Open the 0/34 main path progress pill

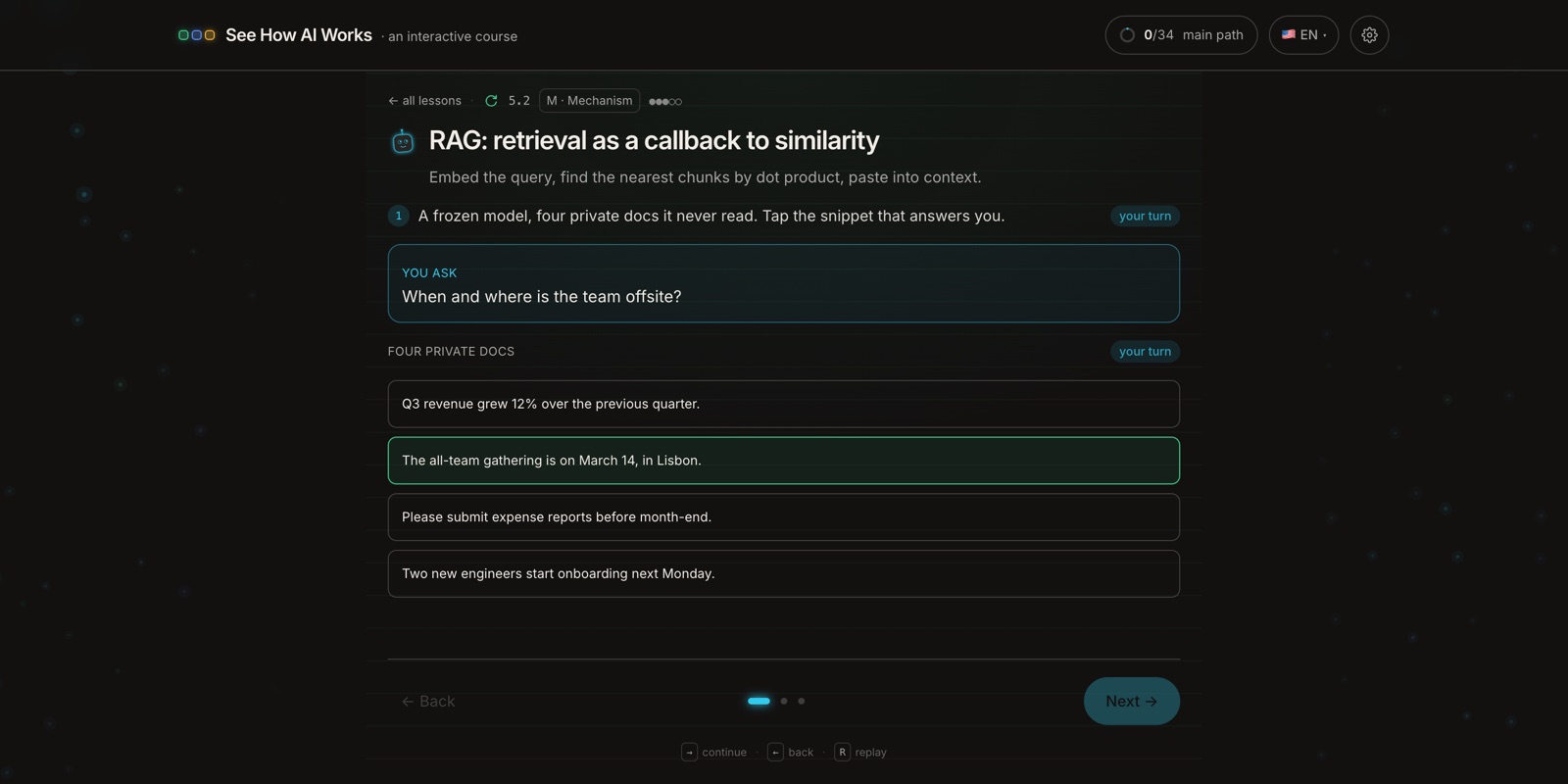1181,35
